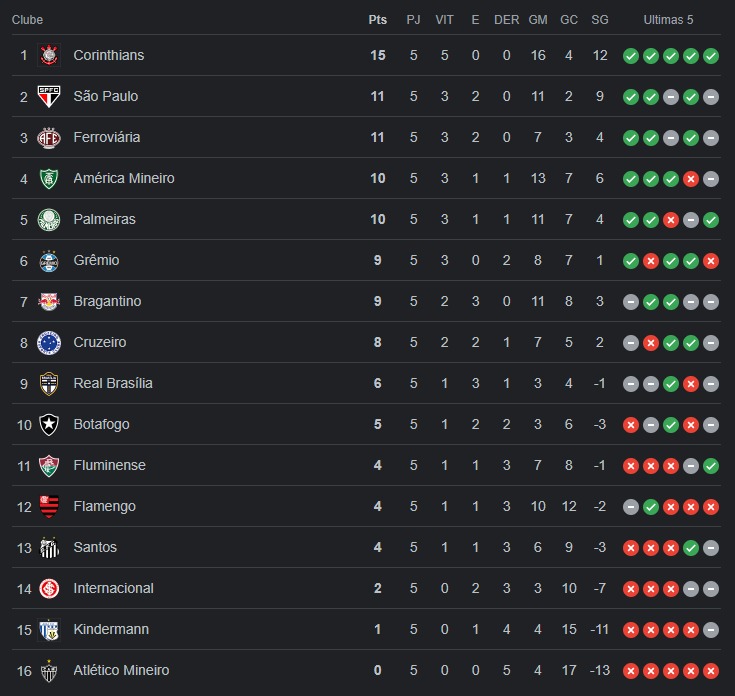The image size is (735, 696).
Task: Select the Flamengo striped crest
Action: coord(49,507)
